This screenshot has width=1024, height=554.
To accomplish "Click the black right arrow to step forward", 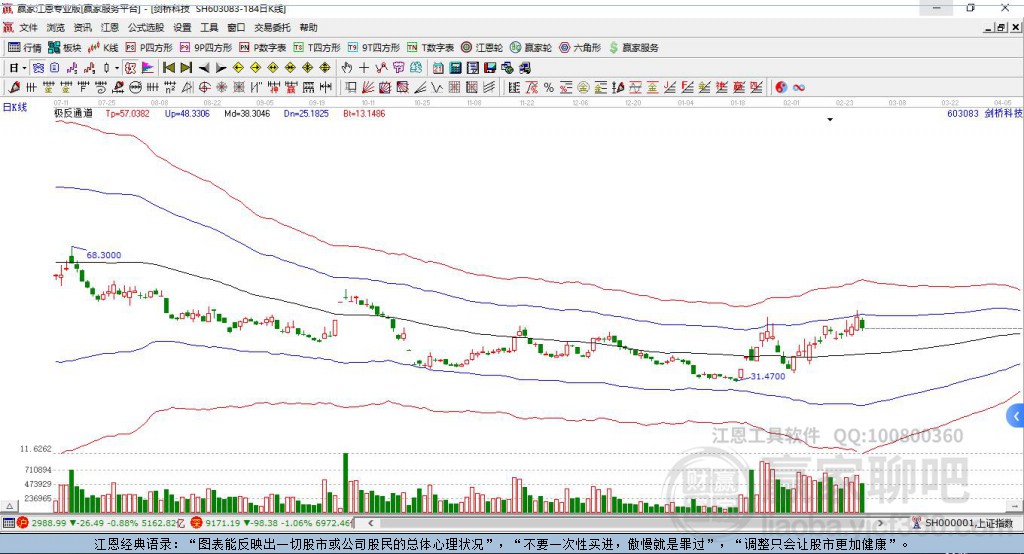I will (221, 68).
